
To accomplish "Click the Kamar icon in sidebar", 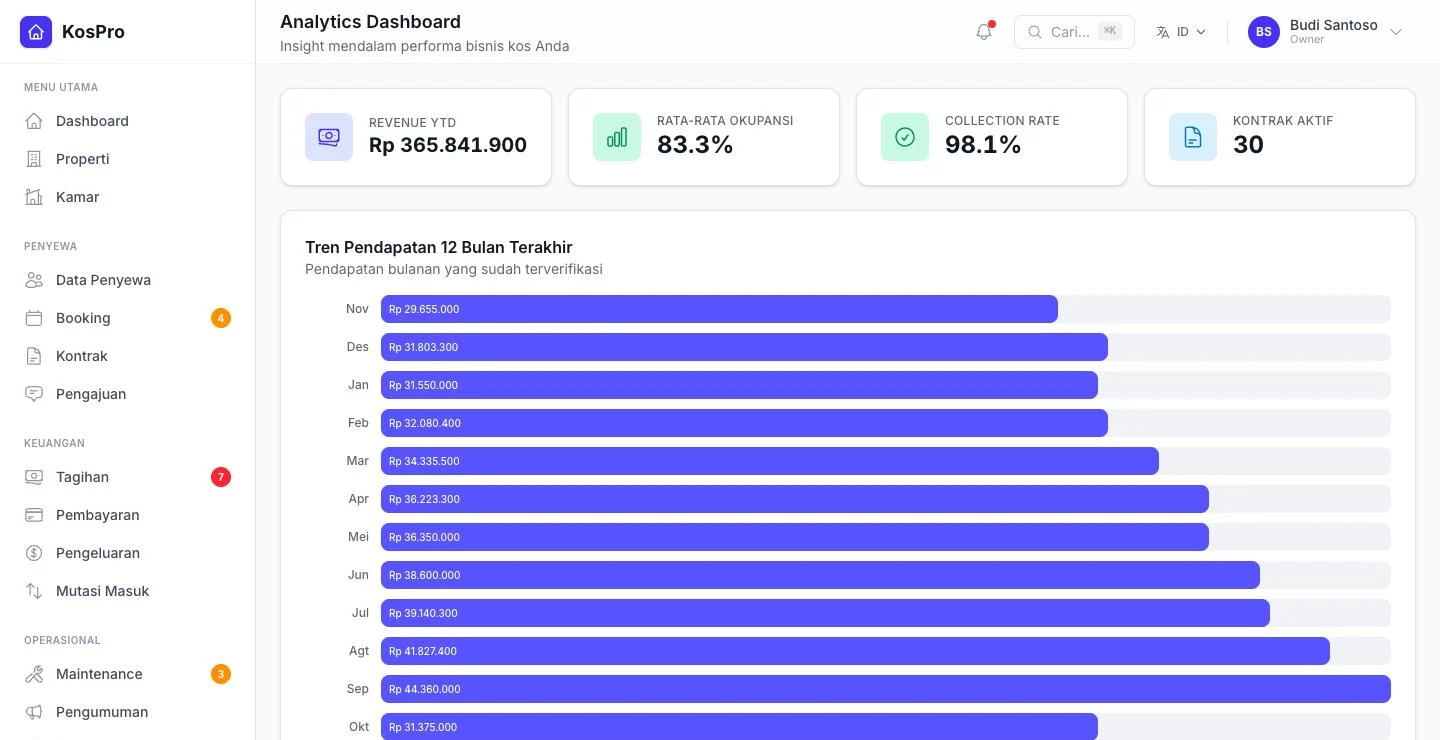I will [34, 197].
